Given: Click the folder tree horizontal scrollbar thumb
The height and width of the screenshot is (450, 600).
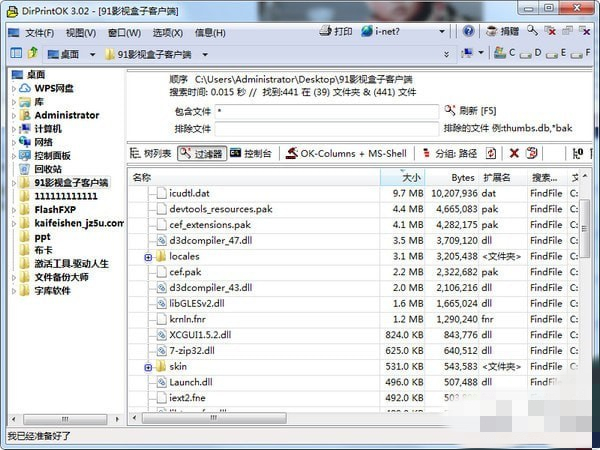Looking at the screenshot, I should (65, 419).
